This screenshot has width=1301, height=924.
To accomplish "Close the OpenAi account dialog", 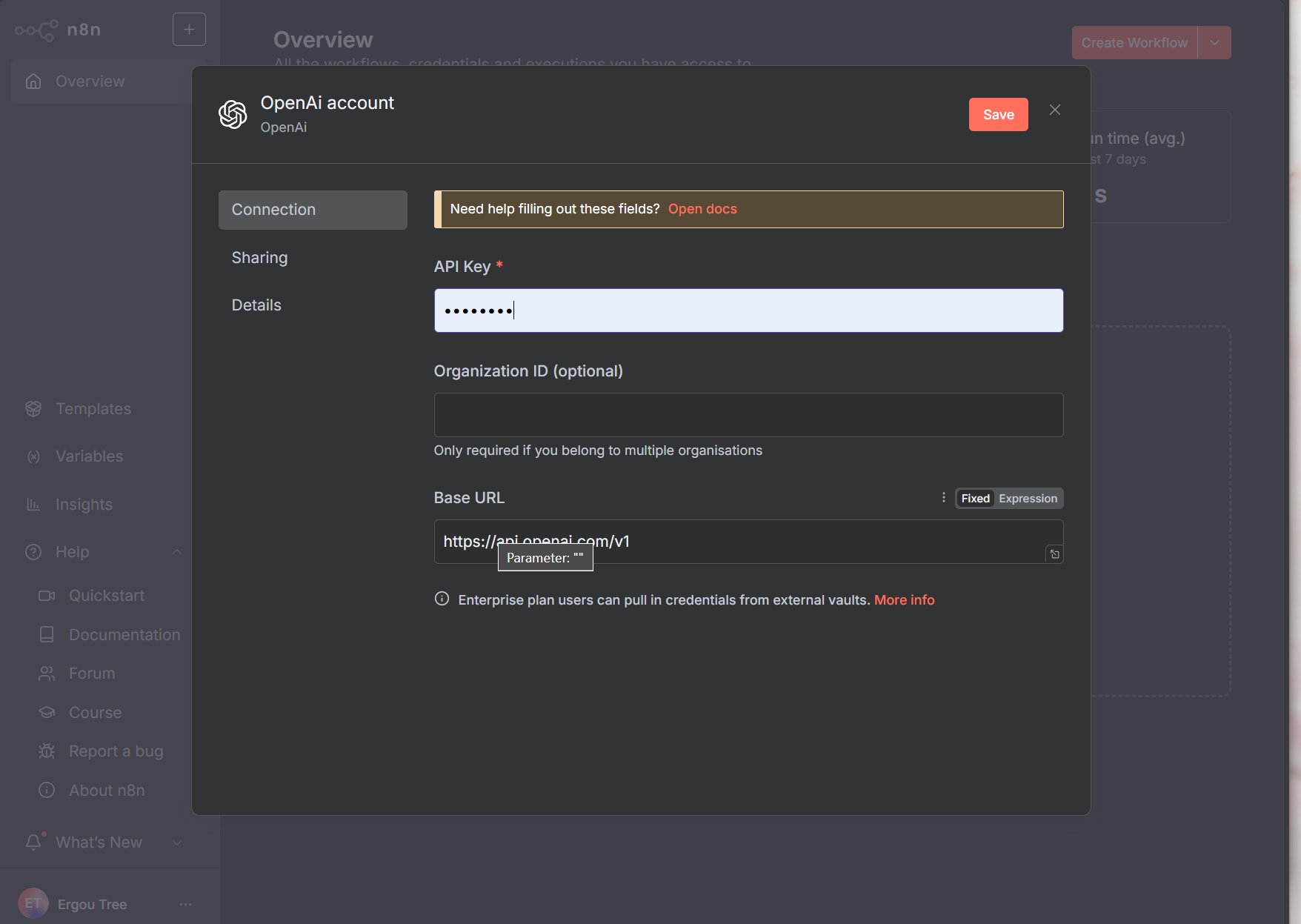I will (1055, 110).
